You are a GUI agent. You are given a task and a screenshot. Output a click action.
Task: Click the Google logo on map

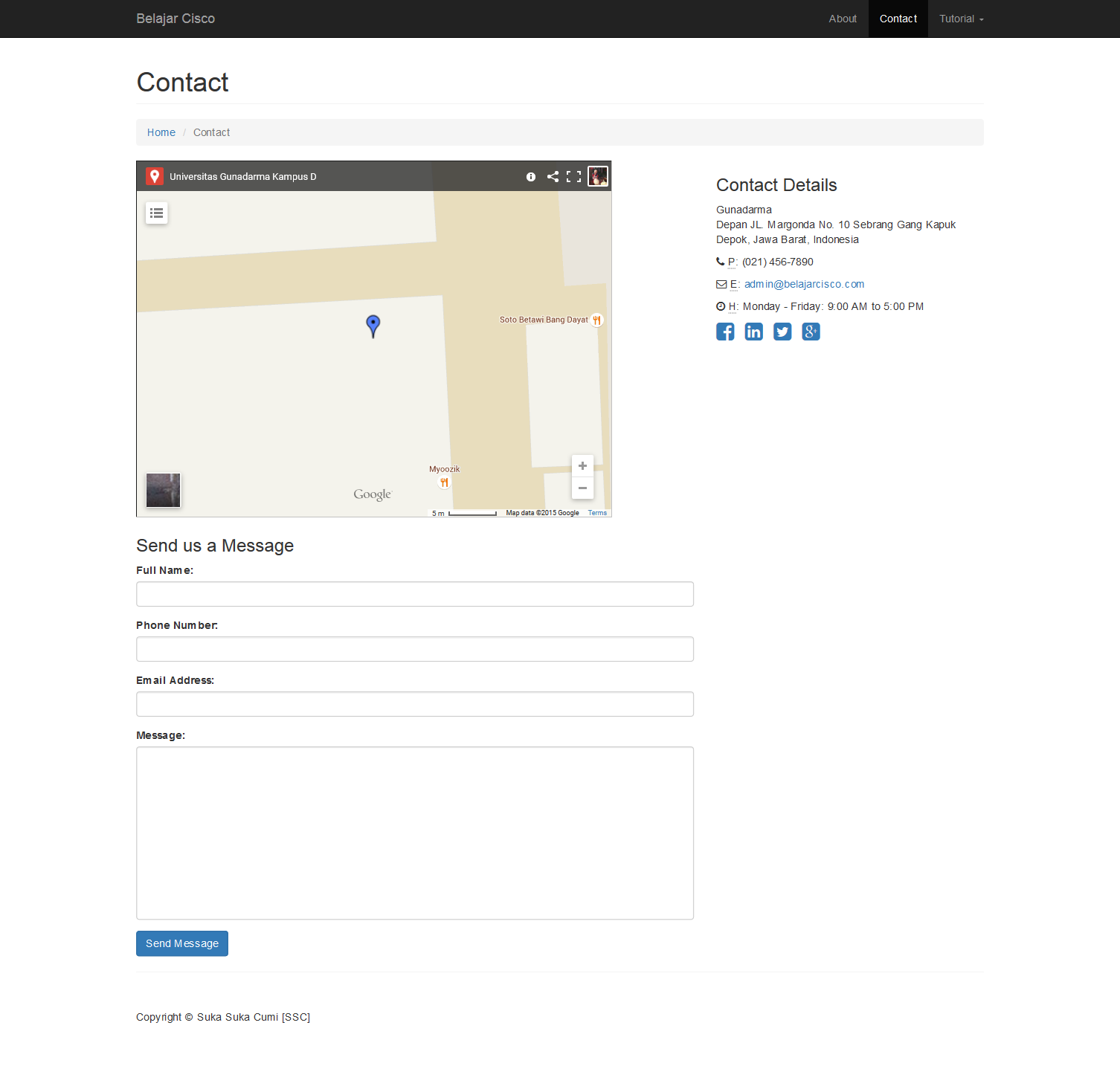[x=373, y=495]
